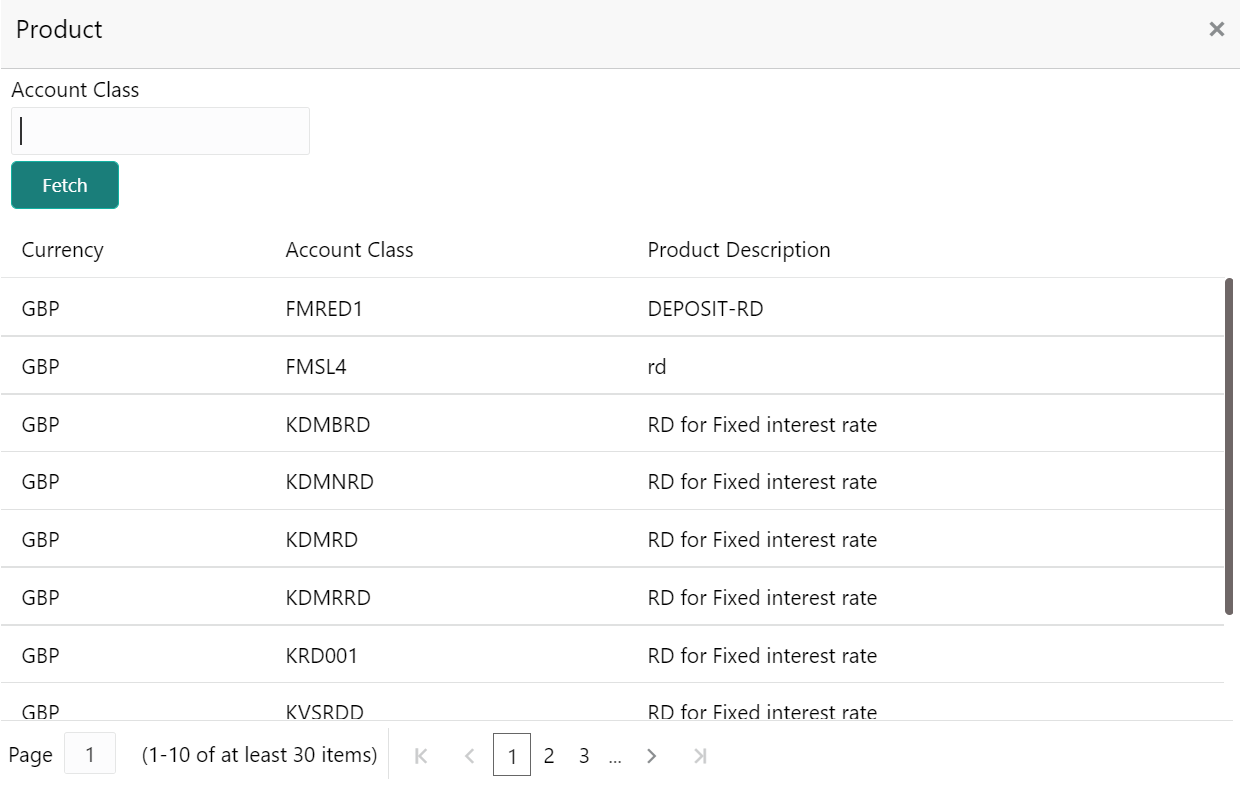Pick the KDMBRD account class row
The image size is (1240, 790).
328,425
